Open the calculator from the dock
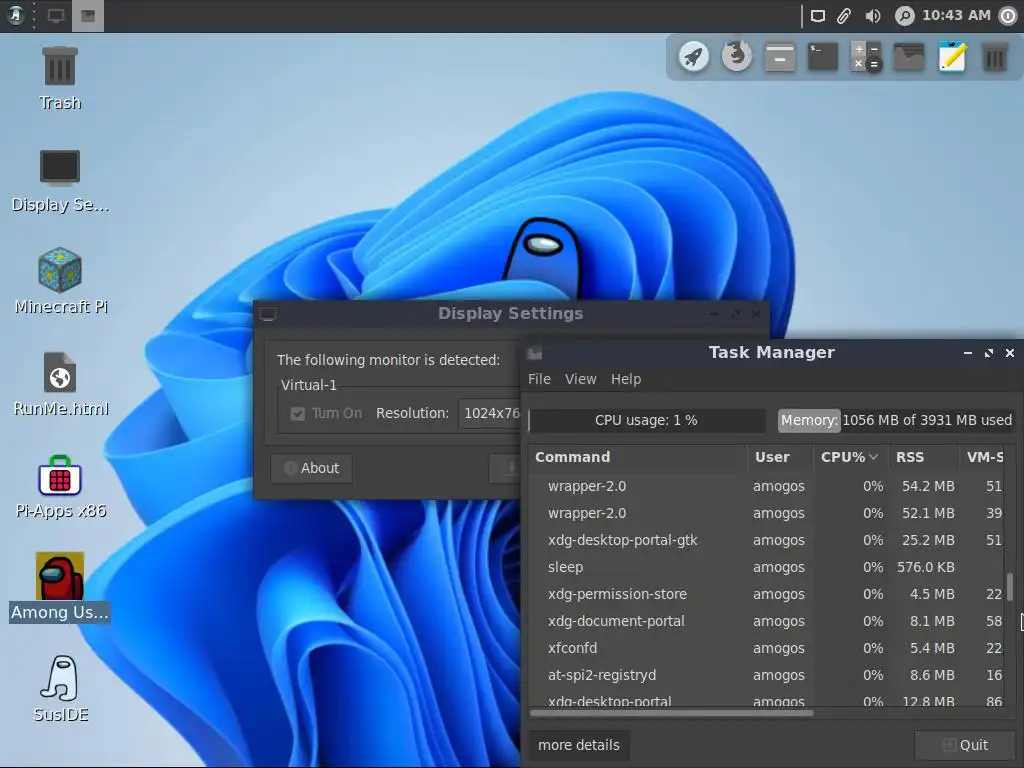Screen dimensions: 1024x768 [x=866, y=57]
